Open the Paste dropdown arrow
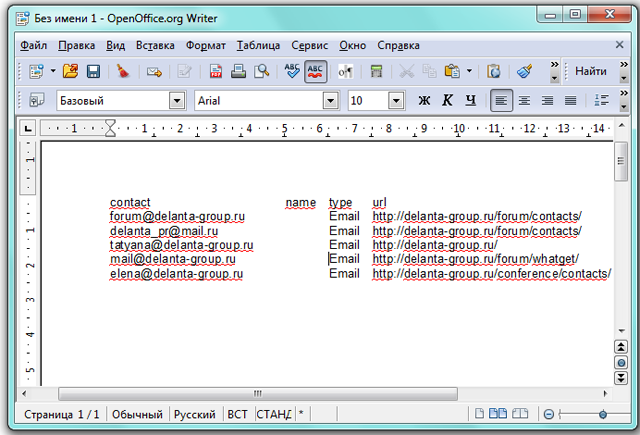The image size is (640, 435). (469, 71)
